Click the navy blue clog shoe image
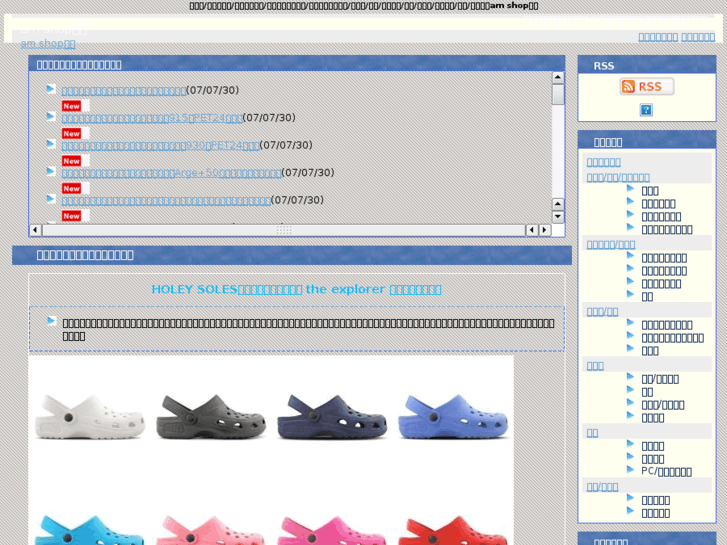The height and width of the screenshot is (545, 727). [332, 416]
